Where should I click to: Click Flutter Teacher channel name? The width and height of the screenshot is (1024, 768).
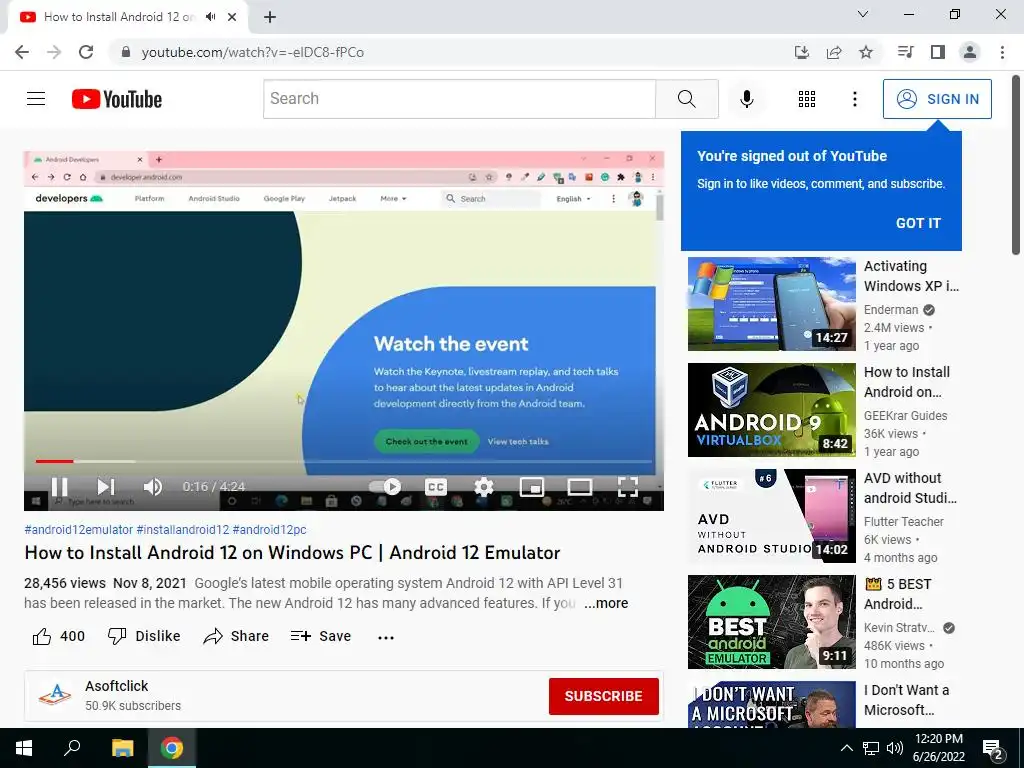(x=903, y=521)
